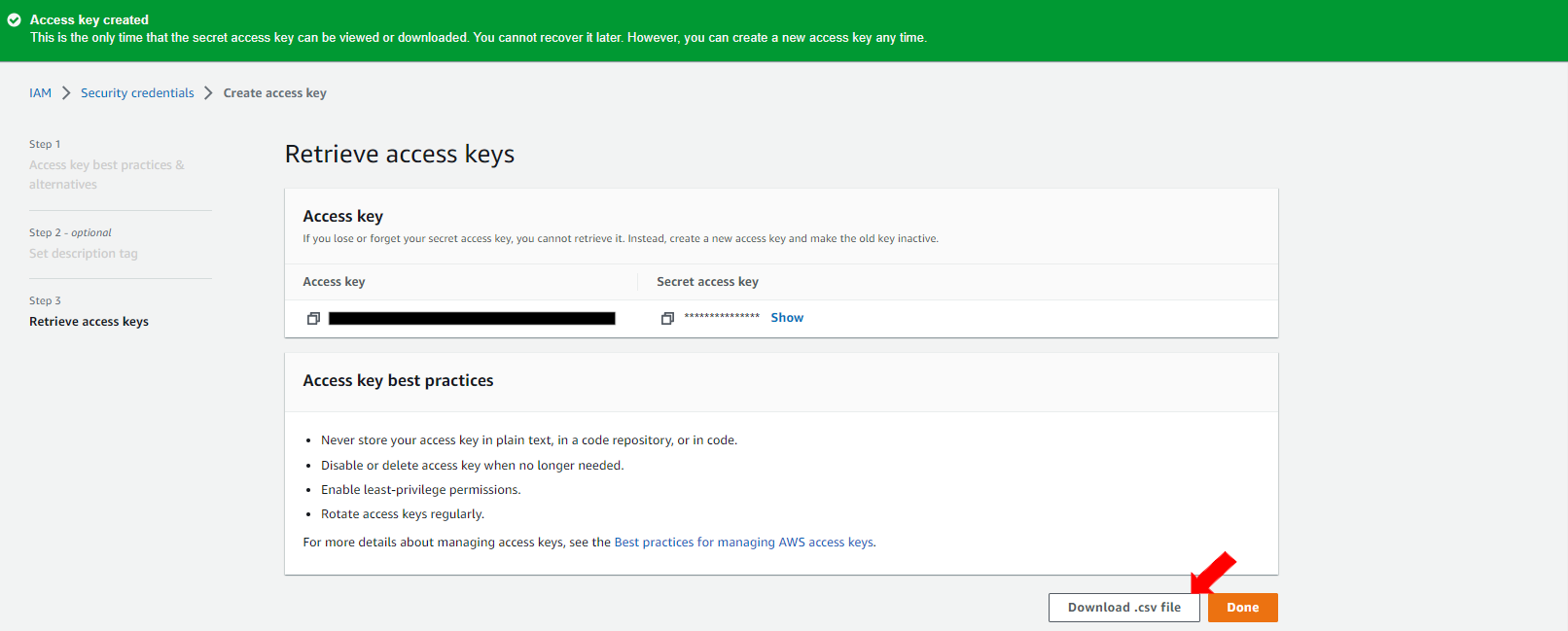Select Step 2 Set description tag
The height and width of the screenshot is (631, 1568).
click(84, 254)
